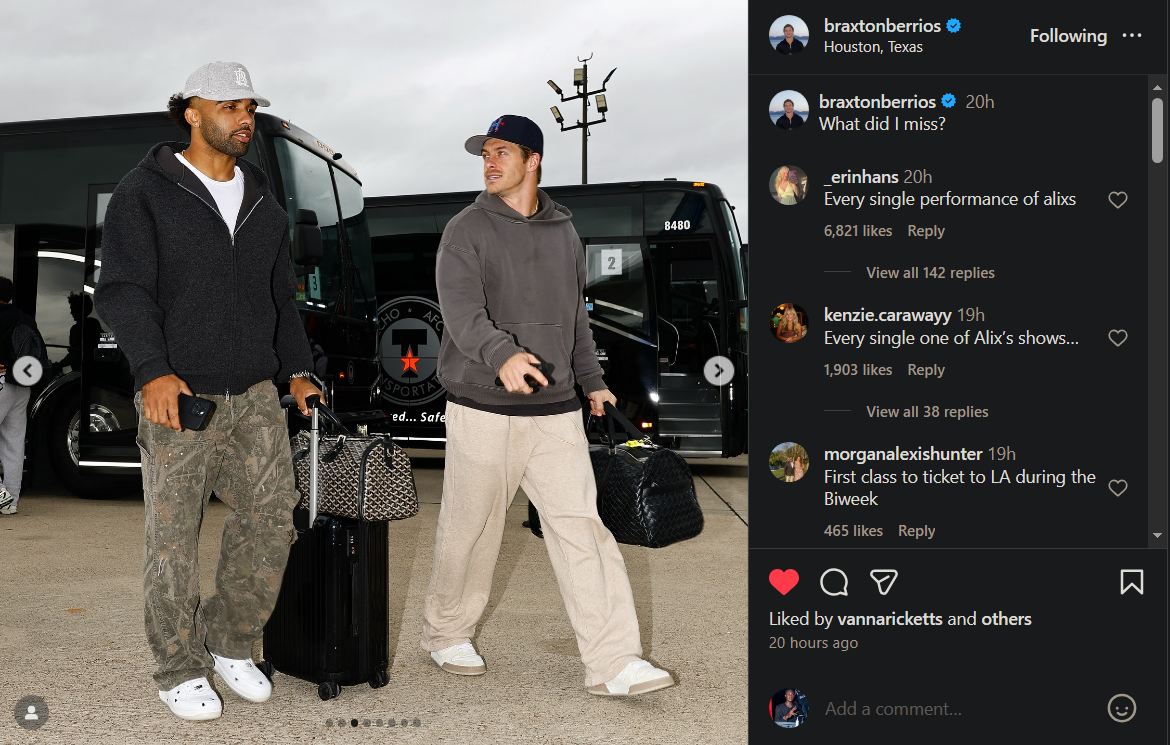Open the emoji picker smiley icon

click(1121, 708)
